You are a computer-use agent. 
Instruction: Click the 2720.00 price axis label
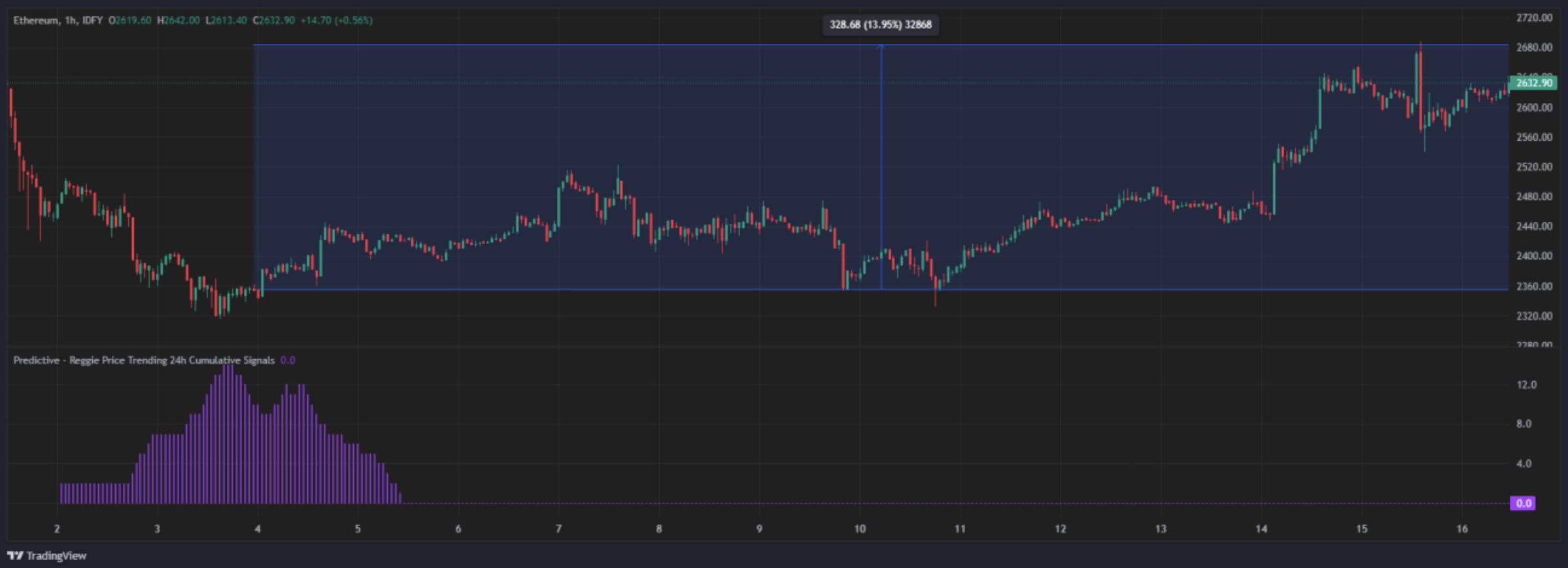pos(1534,18)
